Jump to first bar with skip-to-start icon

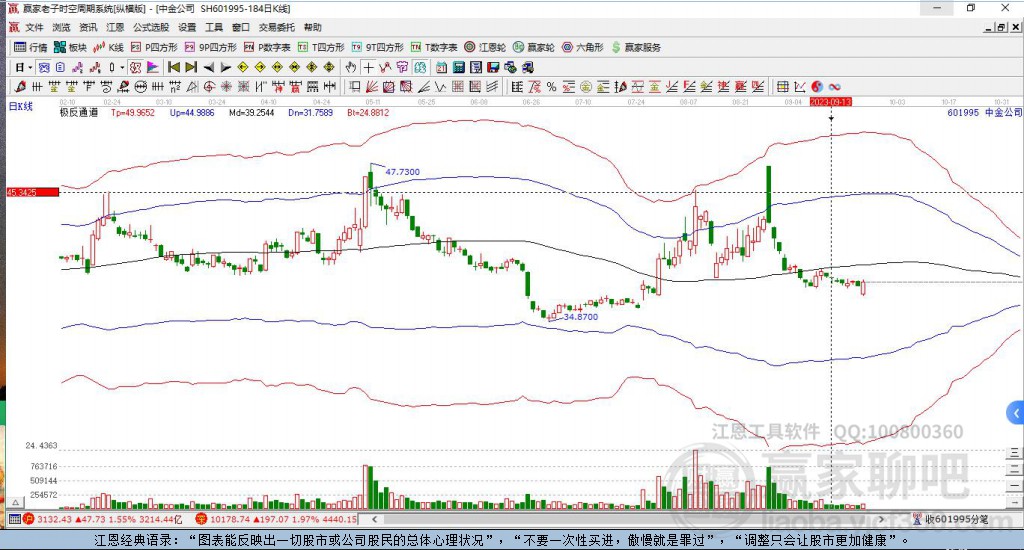click(174, 67)
